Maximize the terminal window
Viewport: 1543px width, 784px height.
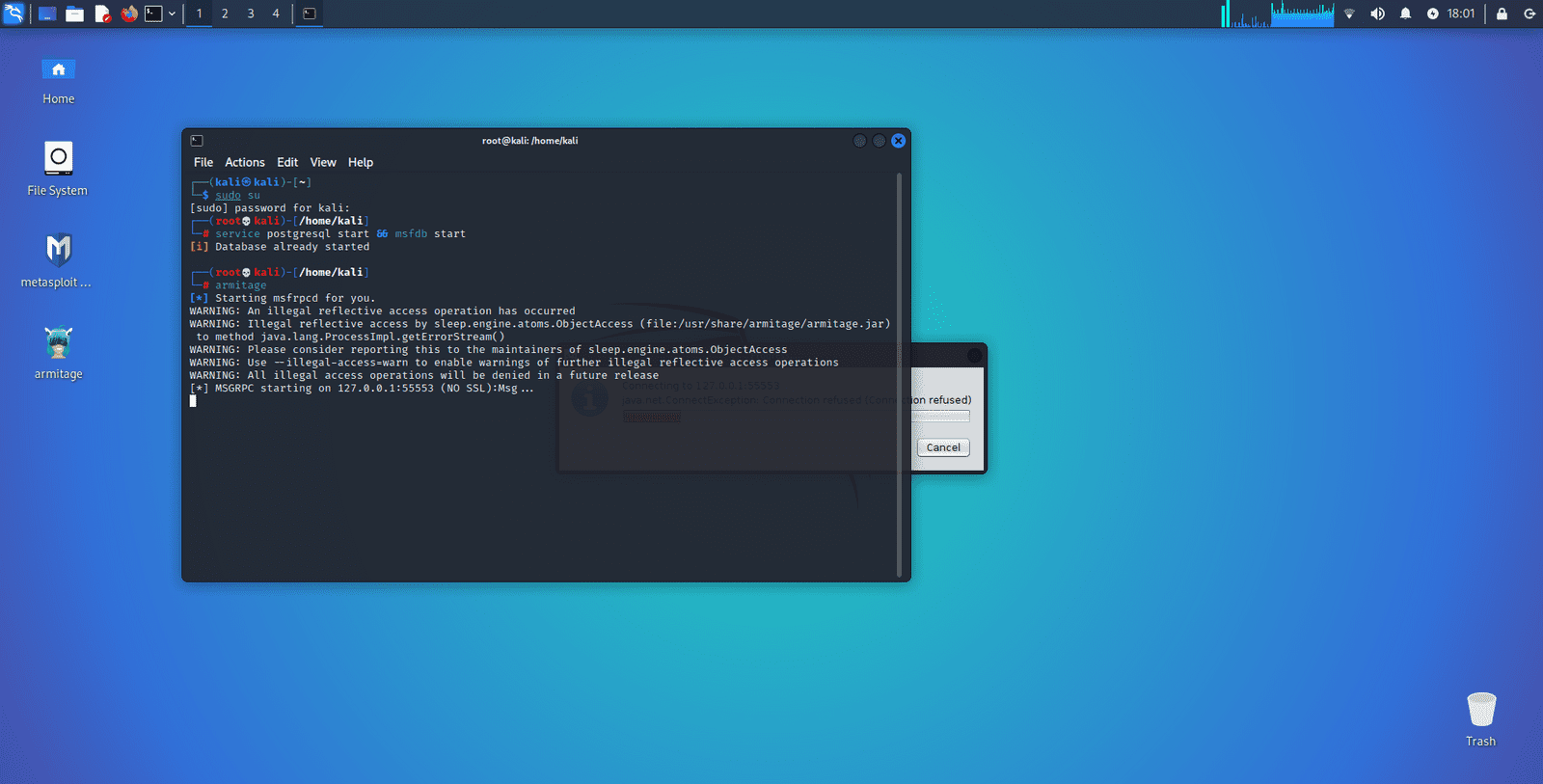[879, 141]
